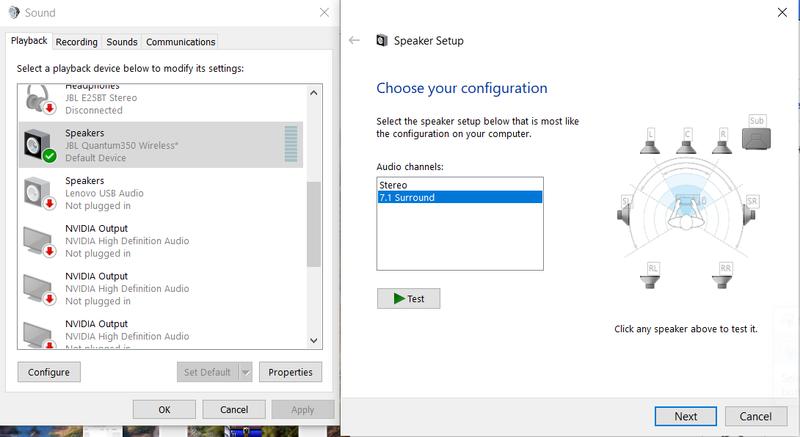Click the Sound window title speaker icon
Screen dimensions: 800x437
coord(14,12)
